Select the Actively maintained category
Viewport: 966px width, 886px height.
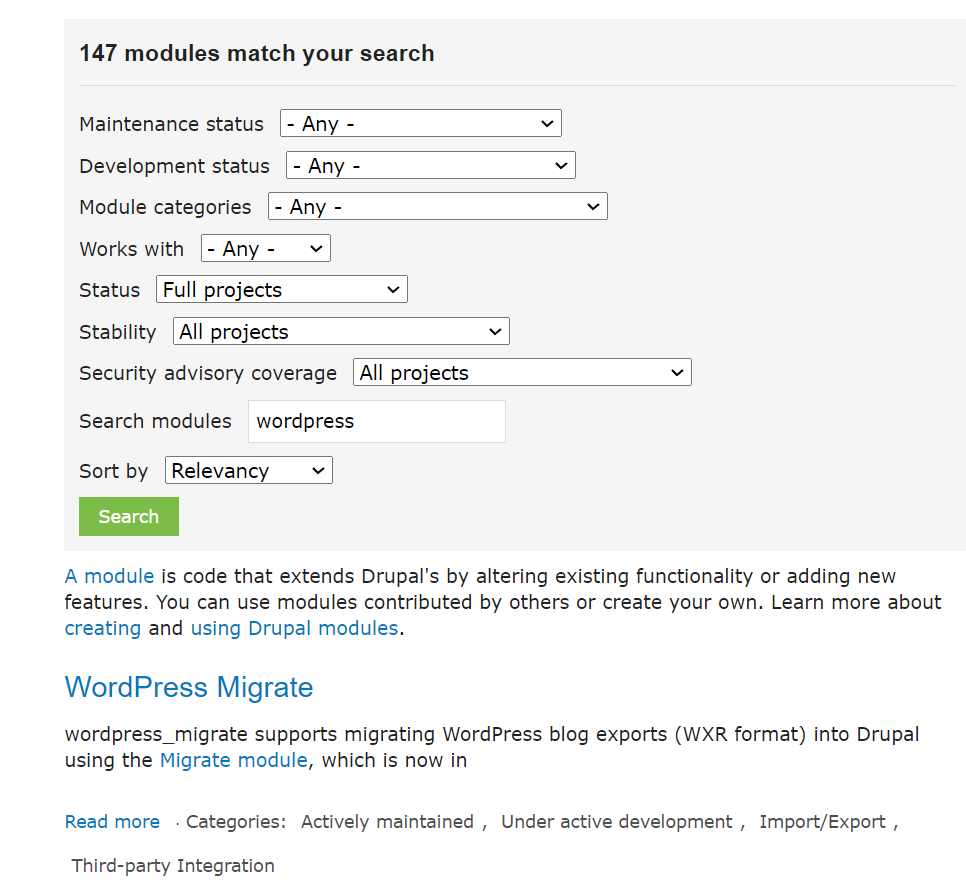[387, 821]
